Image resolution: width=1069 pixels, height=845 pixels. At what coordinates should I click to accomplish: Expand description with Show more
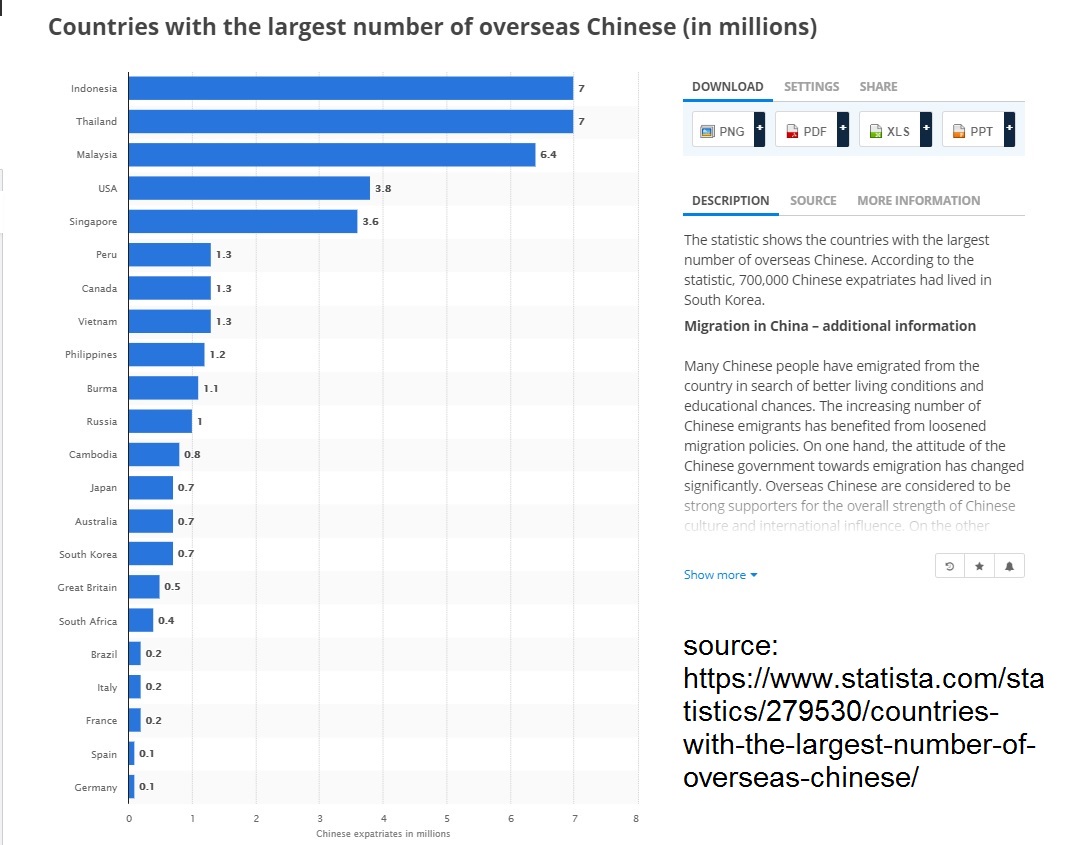click(x=720, y=575)
